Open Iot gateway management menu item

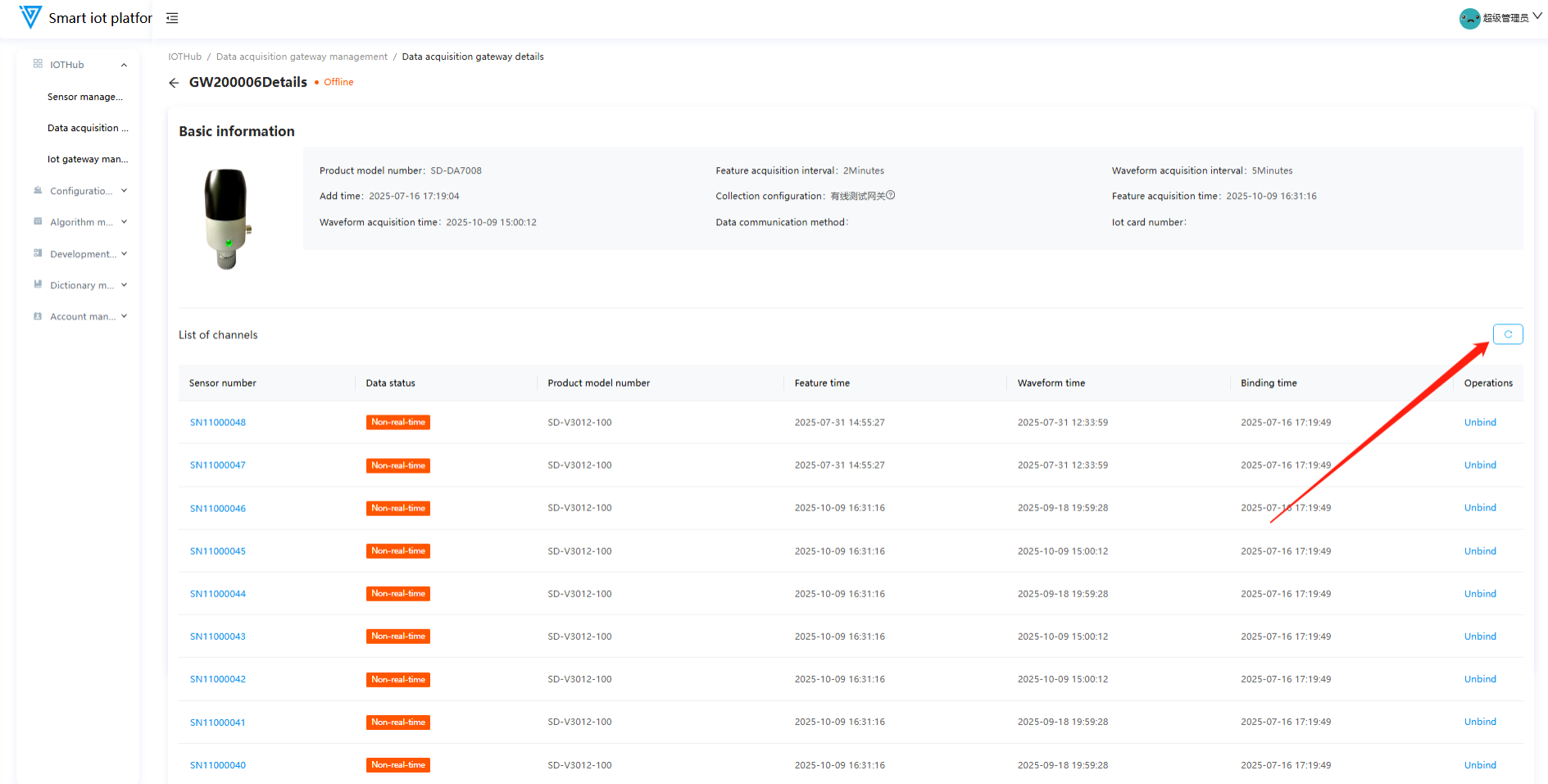pos(88,160)
